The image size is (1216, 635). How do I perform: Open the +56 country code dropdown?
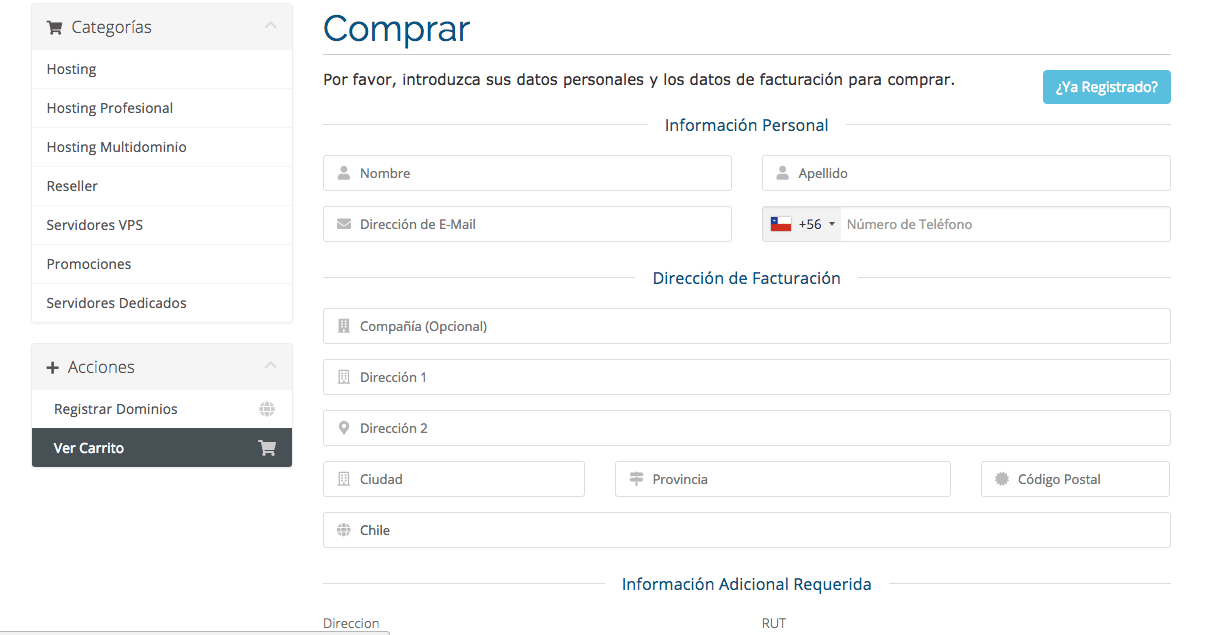point(802,224)
